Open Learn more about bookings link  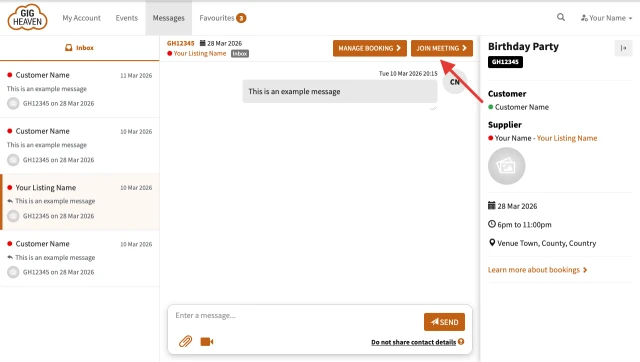pyautogui.click(x=537, y=270)
